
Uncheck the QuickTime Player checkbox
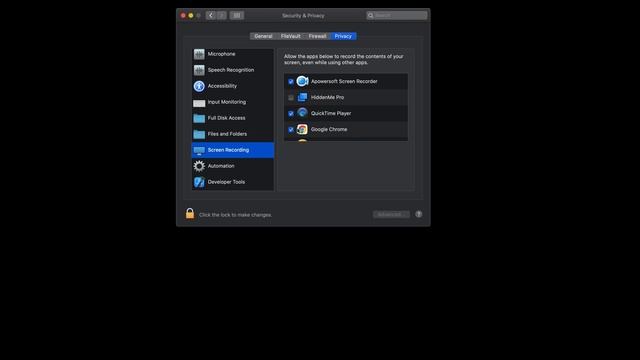tap(291, 113)
